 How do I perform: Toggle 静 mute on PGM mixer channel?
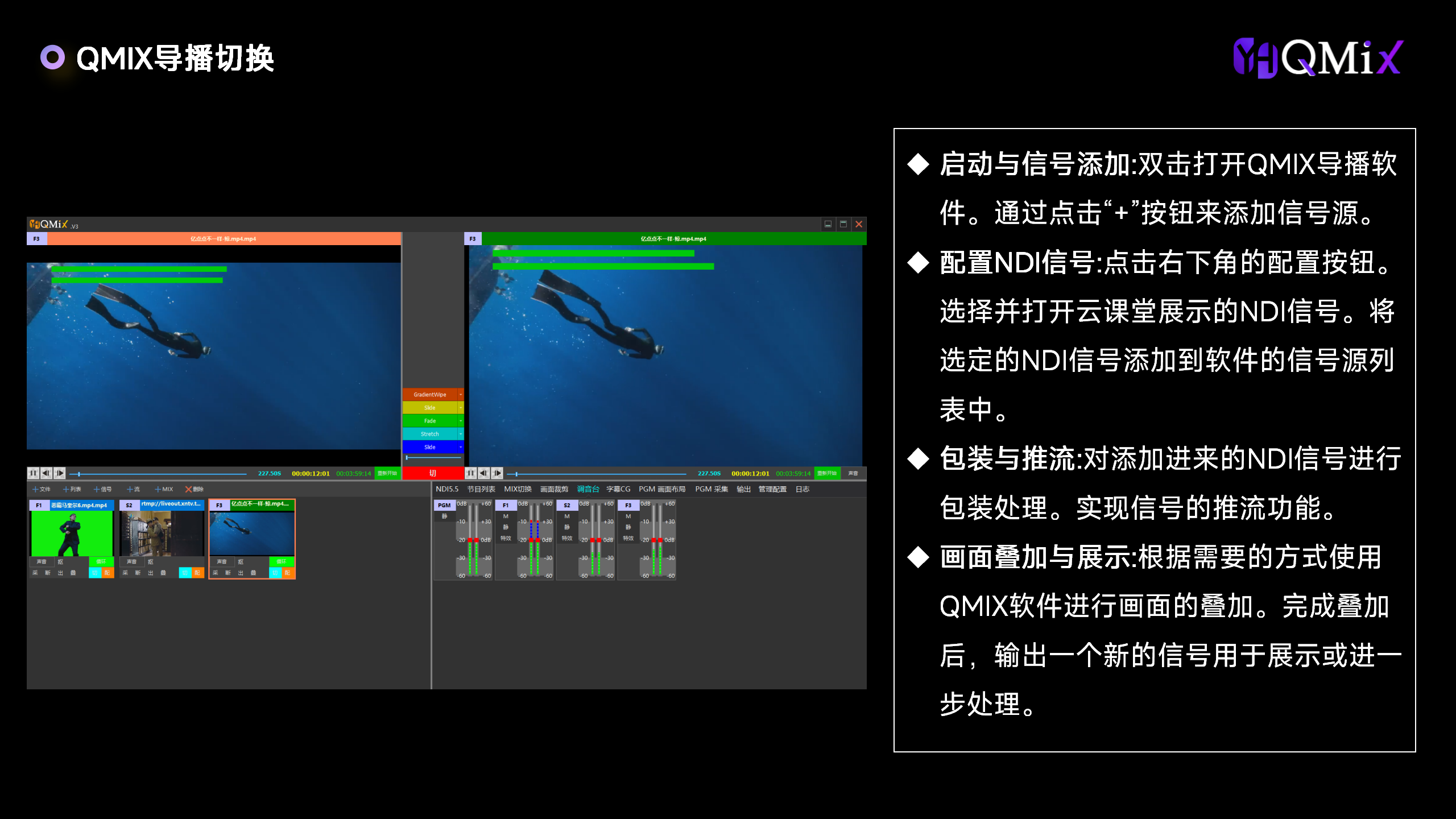(x=444, y=516)
